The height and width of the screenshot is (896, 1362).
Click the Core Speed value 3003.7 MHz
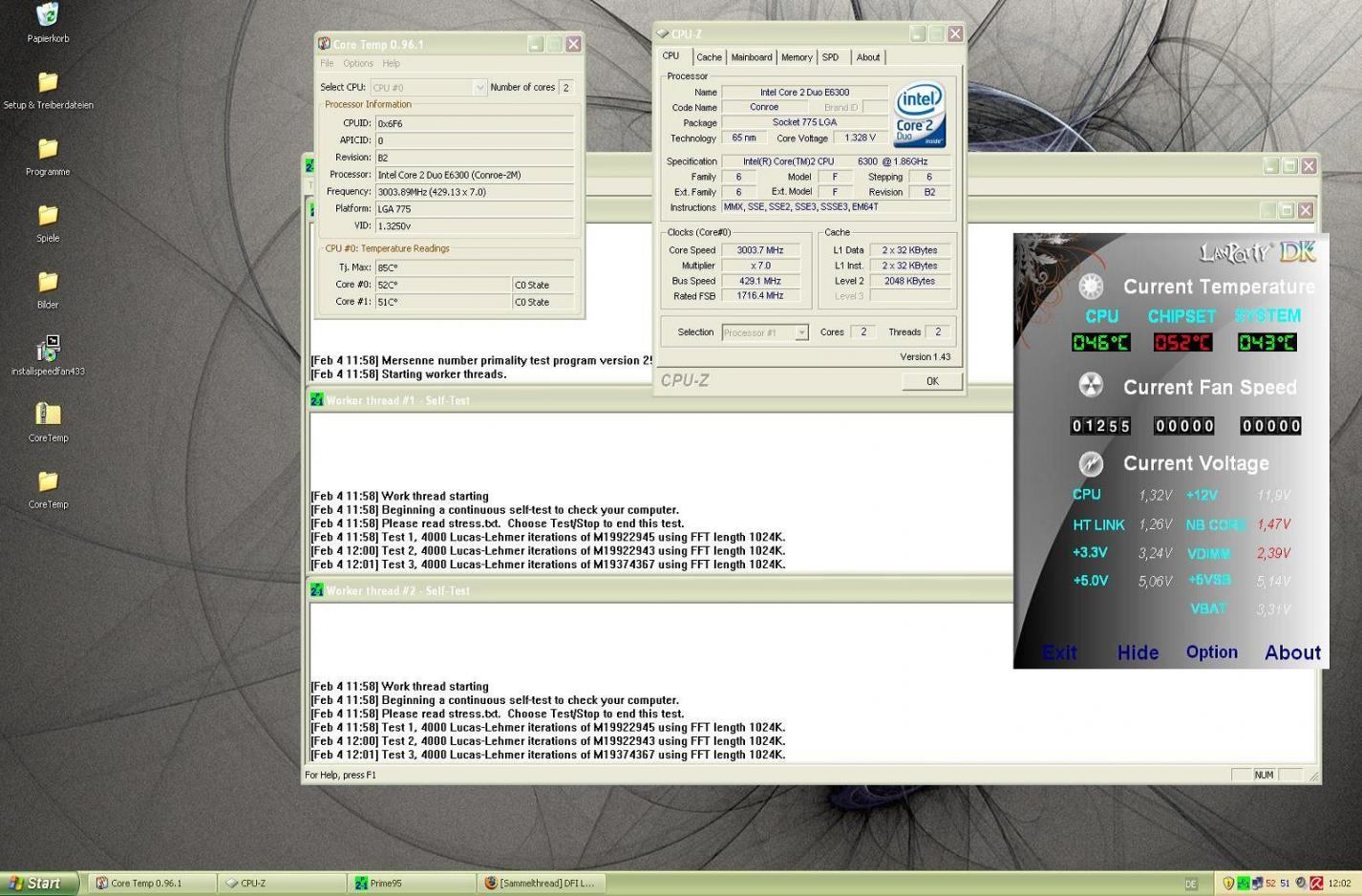pos(760,250)
